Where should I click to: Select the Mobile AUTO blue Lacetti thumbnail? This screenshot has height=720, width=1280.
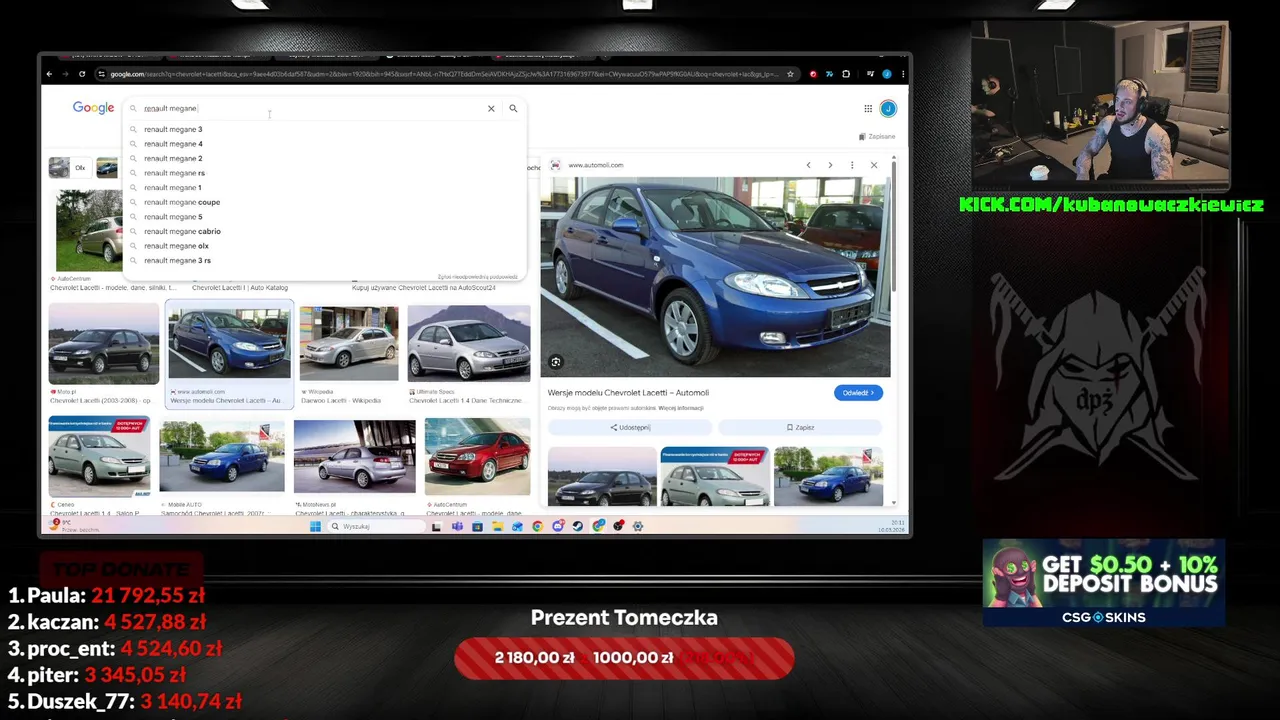(222, 457)
